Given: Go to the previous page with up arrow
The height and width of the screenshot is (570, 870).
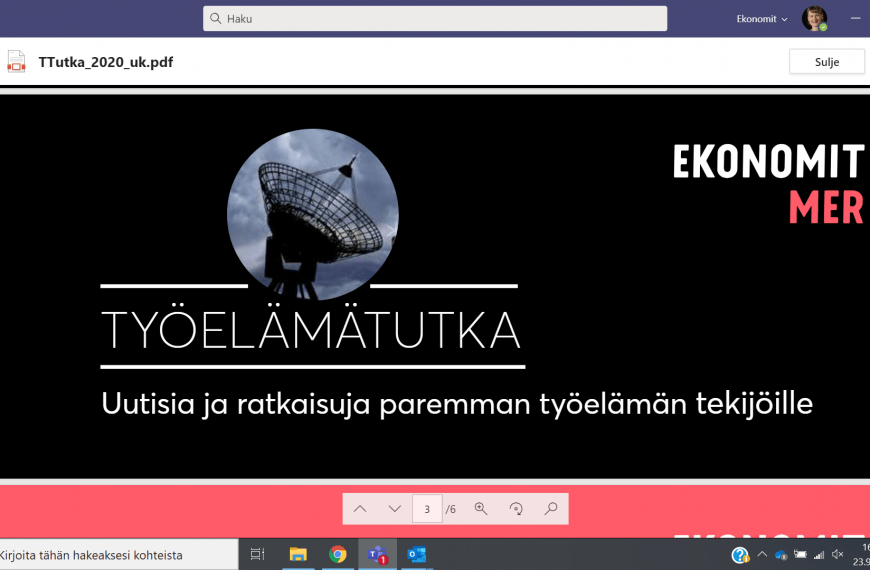Looking at the screenshot, I should tap(360, 508).
